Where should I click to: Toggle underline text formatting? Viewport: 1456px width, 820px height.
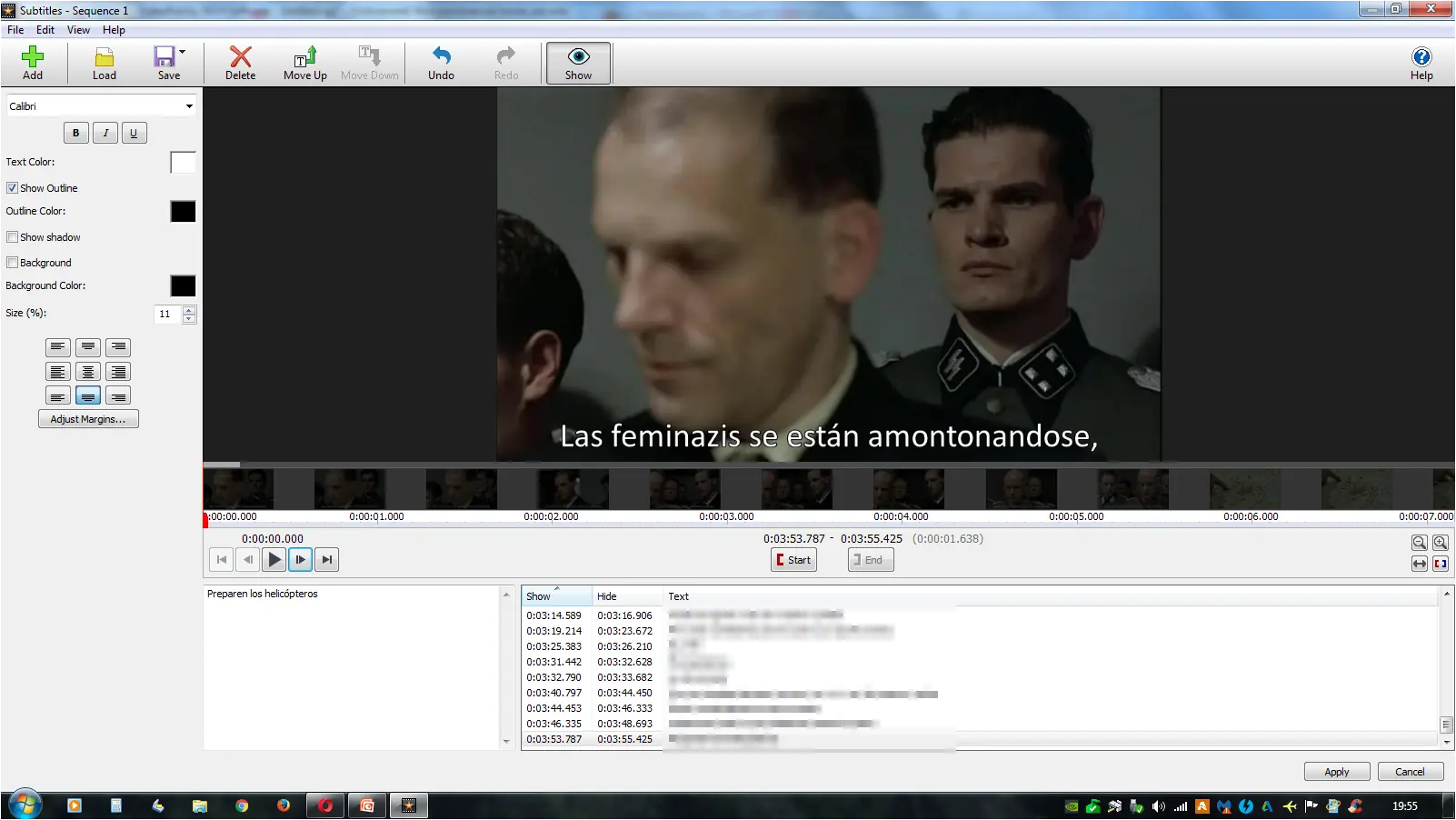[x=134, y=133]
